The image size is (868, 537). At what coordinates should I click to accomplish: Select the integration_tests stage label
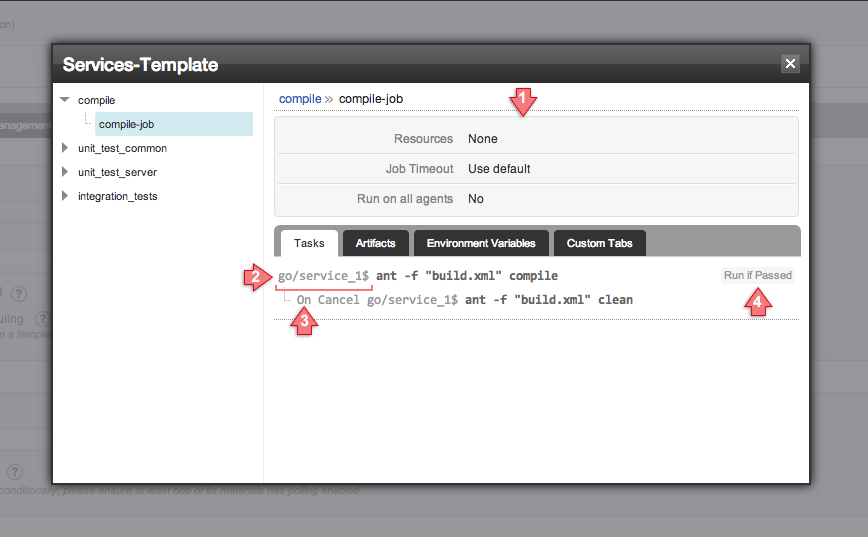coord(117,196)
